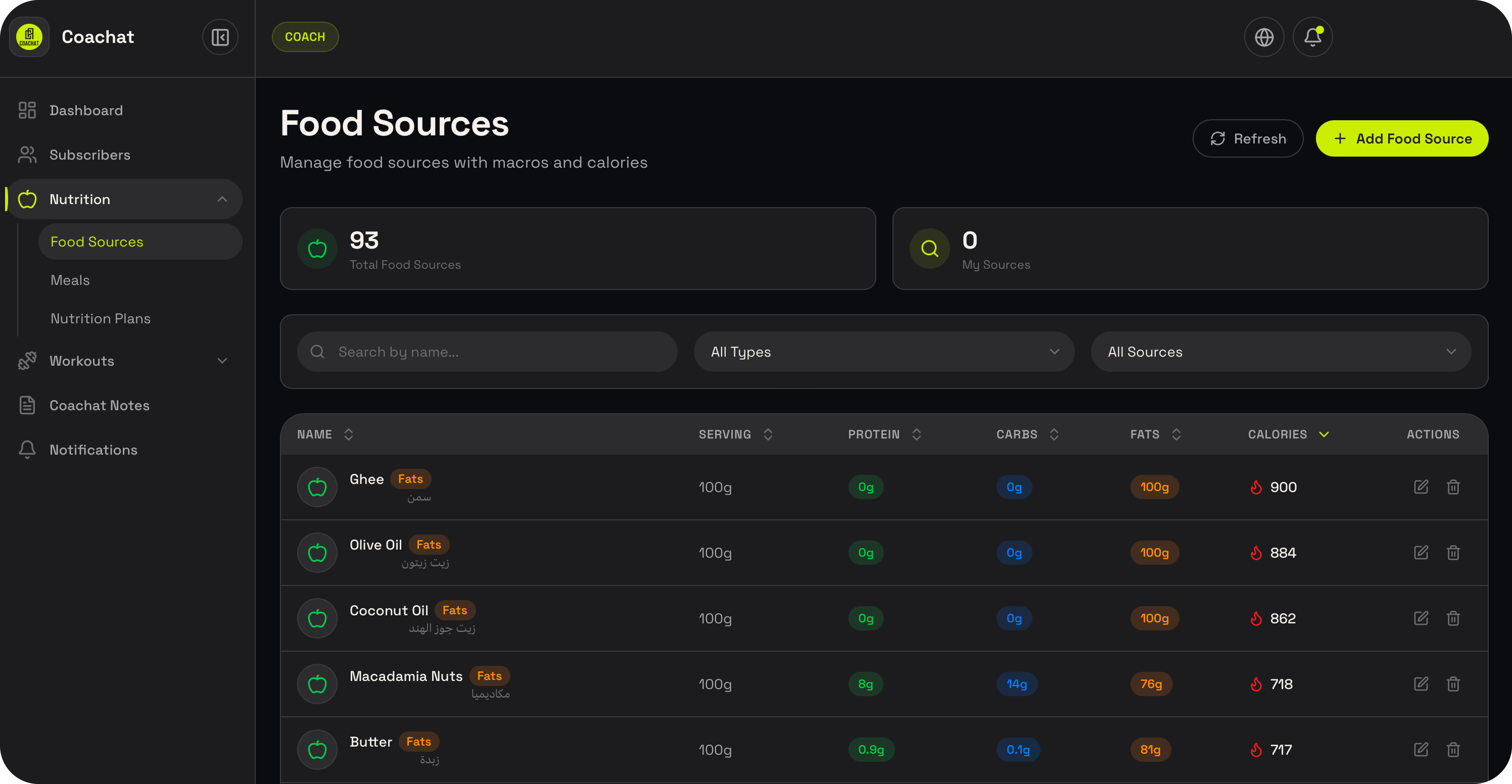The width and height of the screenshot is (1512, 784).
Task: Click the green apple icon next to Coconut Oil
Action: tap(317, 618)
